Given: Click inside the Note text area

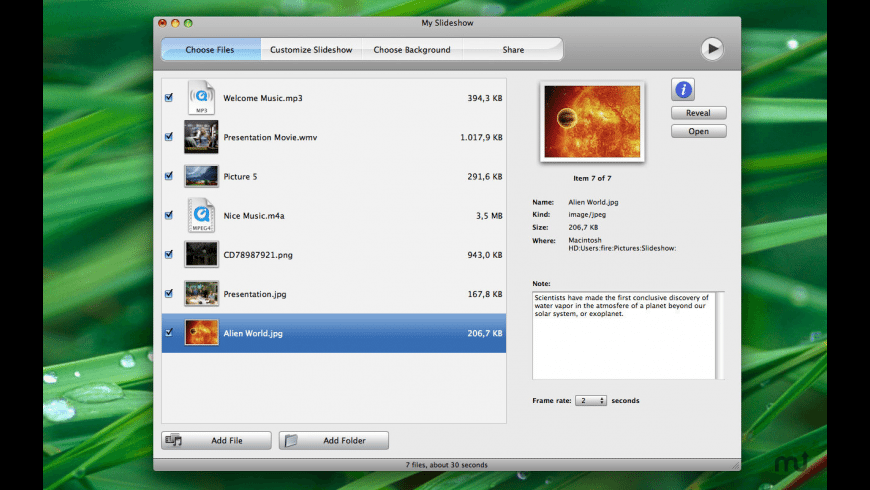Looking at the screenshot, I should point(624,335).
